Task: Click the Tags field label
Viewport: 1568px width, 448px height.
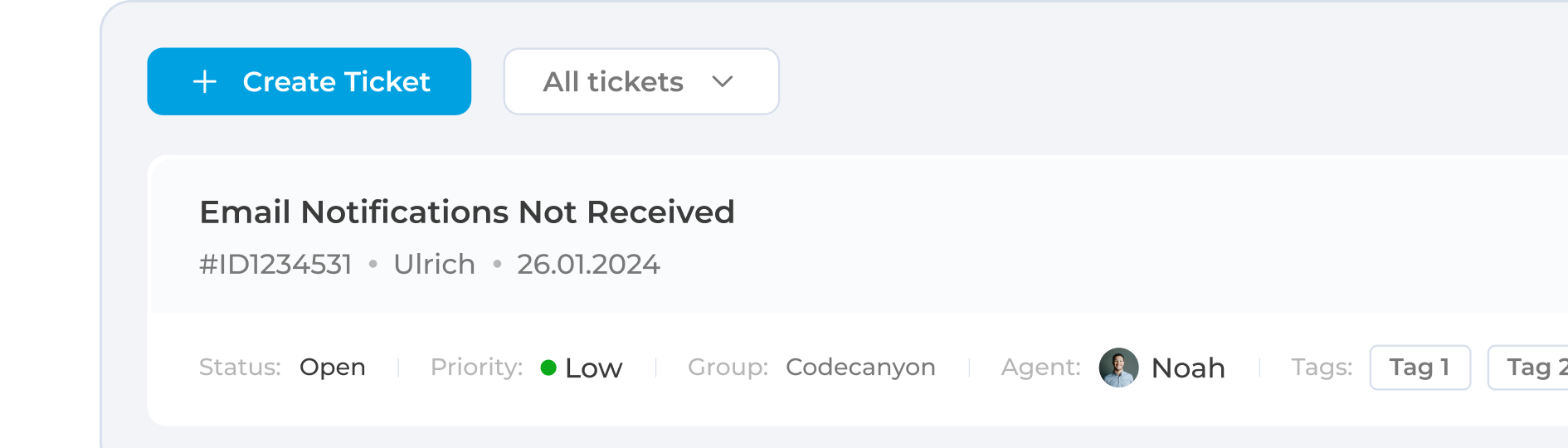Action: (x=1322, y=368)
